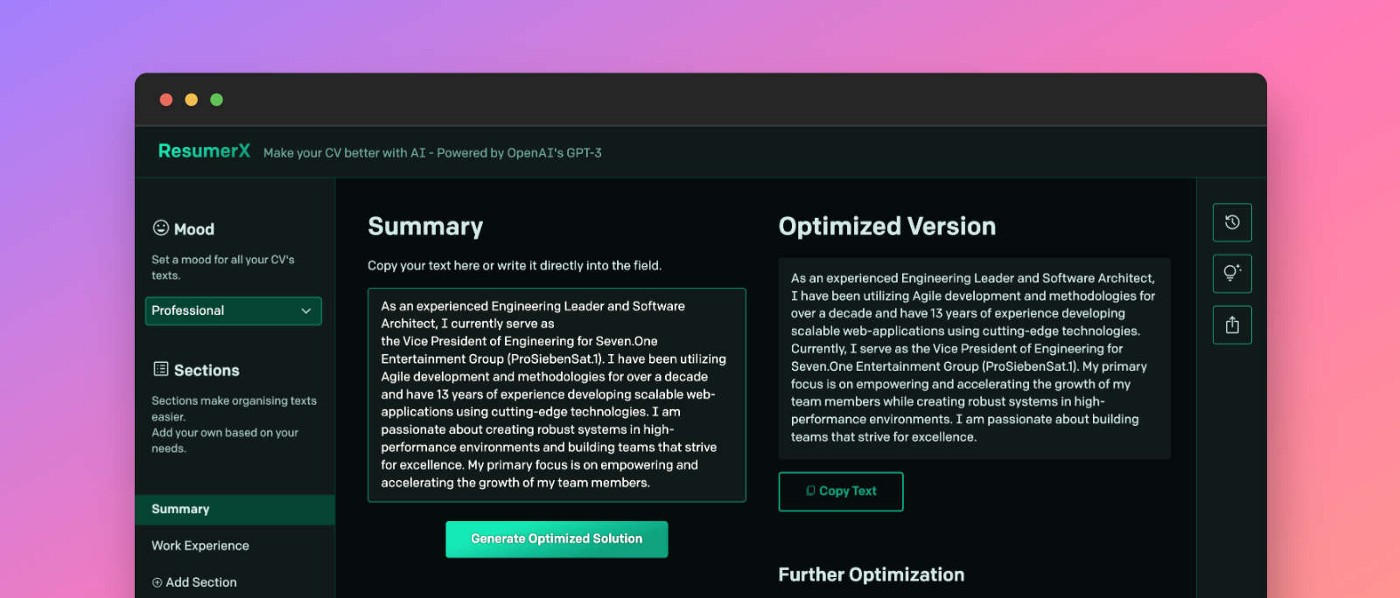Click the lightbulb suggestions icon
Image resolution: width=1400 pixels, height=598 pixels.
tap(1232, 273)
